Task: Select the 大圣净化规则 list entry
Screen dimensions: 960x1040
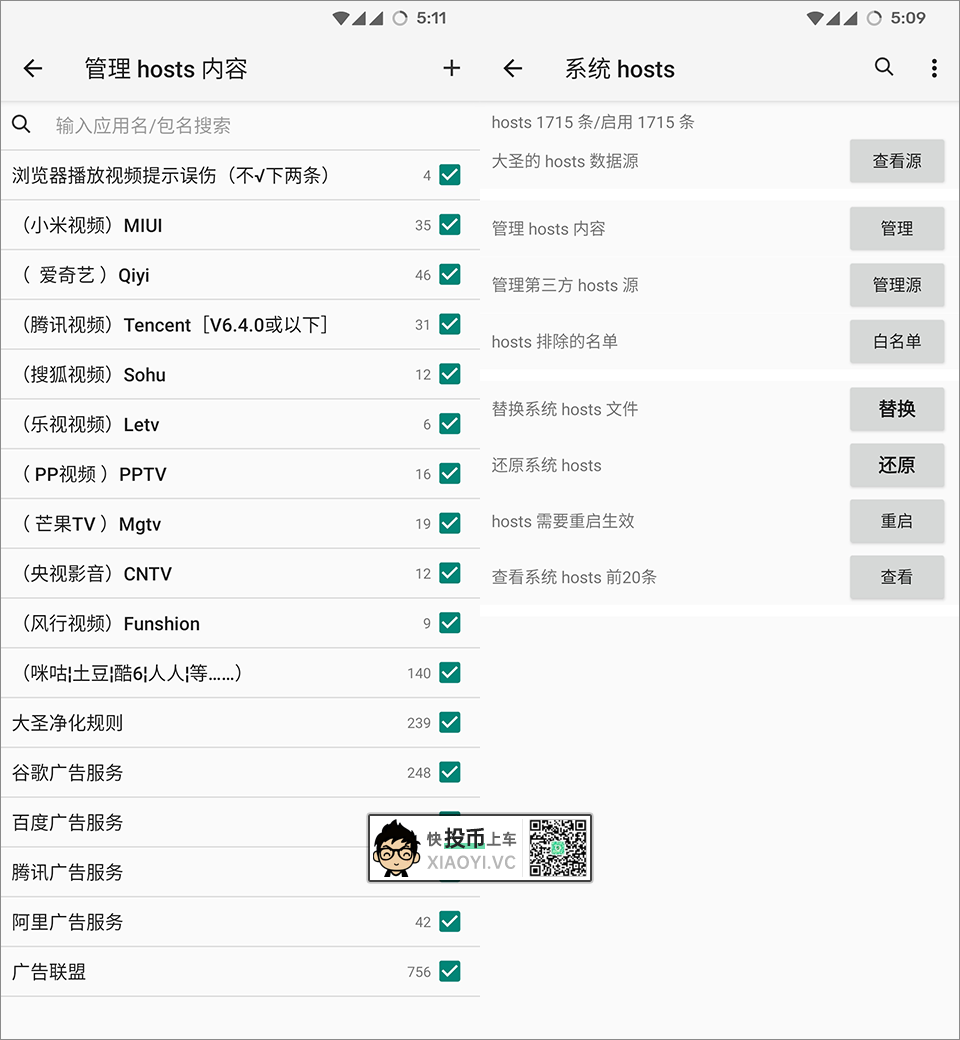Action: 200,723
